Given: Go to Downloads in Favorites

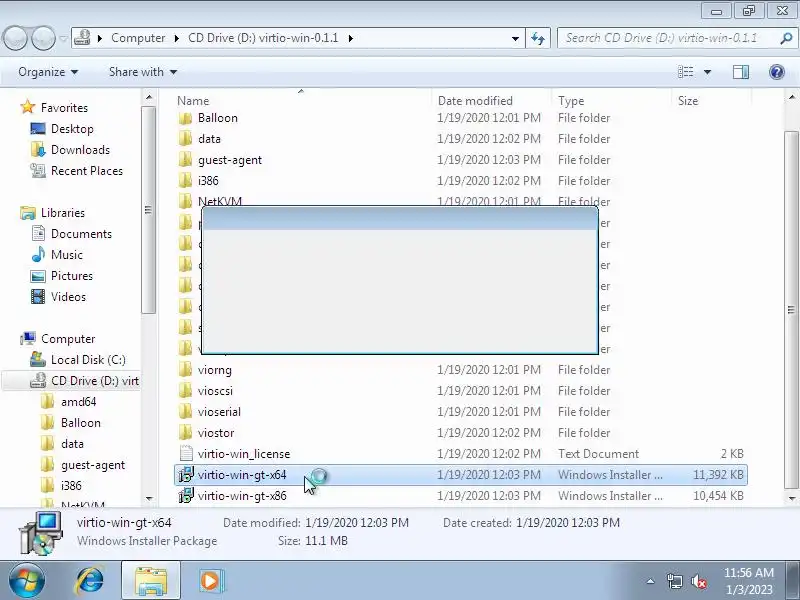Looking at the screenshot, I should click(x=80, y=149).
